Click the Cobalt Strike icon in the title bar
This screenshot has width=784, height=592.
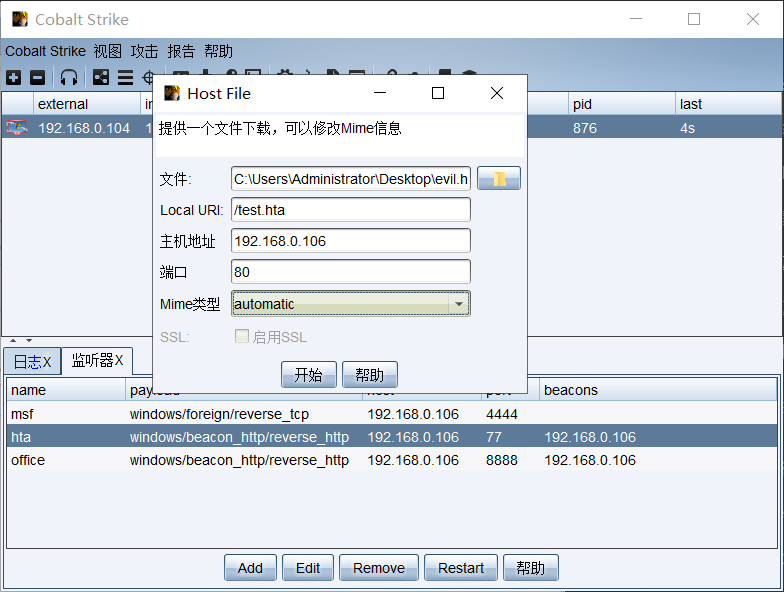19,19
